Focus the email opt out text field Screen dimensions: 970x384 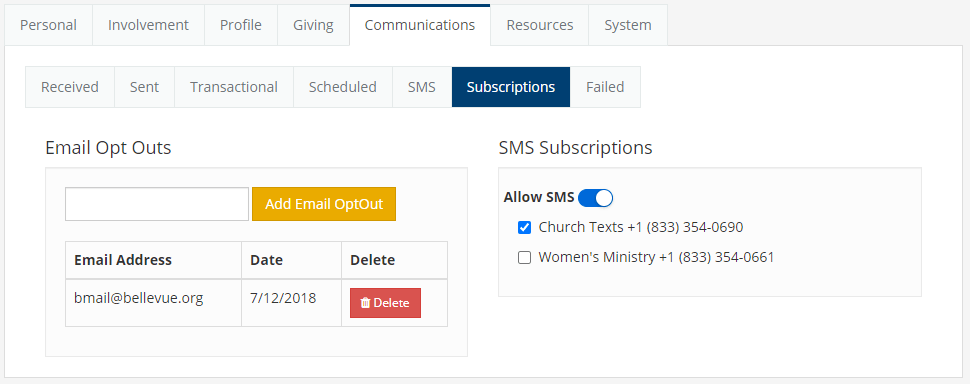[x=157, y=204]
